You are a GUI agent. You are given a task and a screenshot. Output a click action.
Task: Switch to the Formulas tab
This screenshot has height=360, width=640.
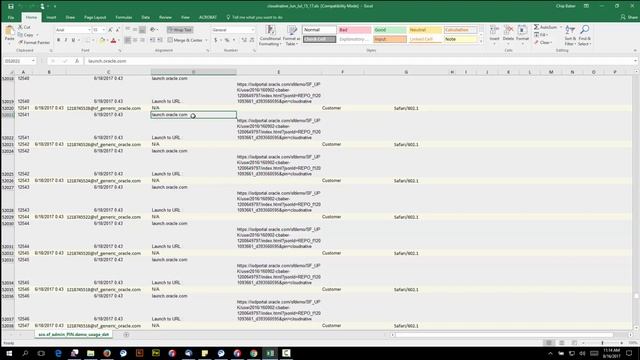click(123, 18)
